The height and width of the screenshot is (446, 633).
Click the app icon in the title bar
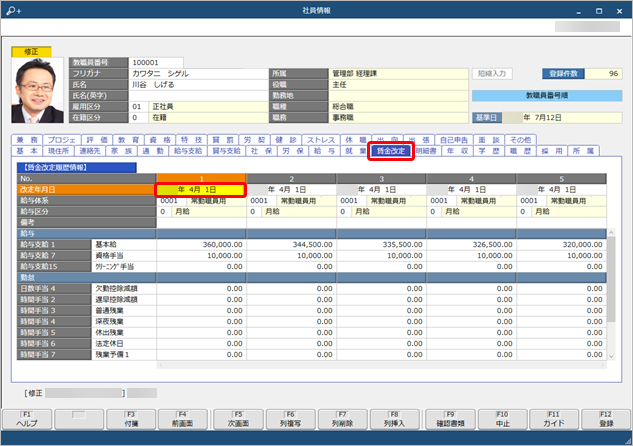tap(11, 8)
